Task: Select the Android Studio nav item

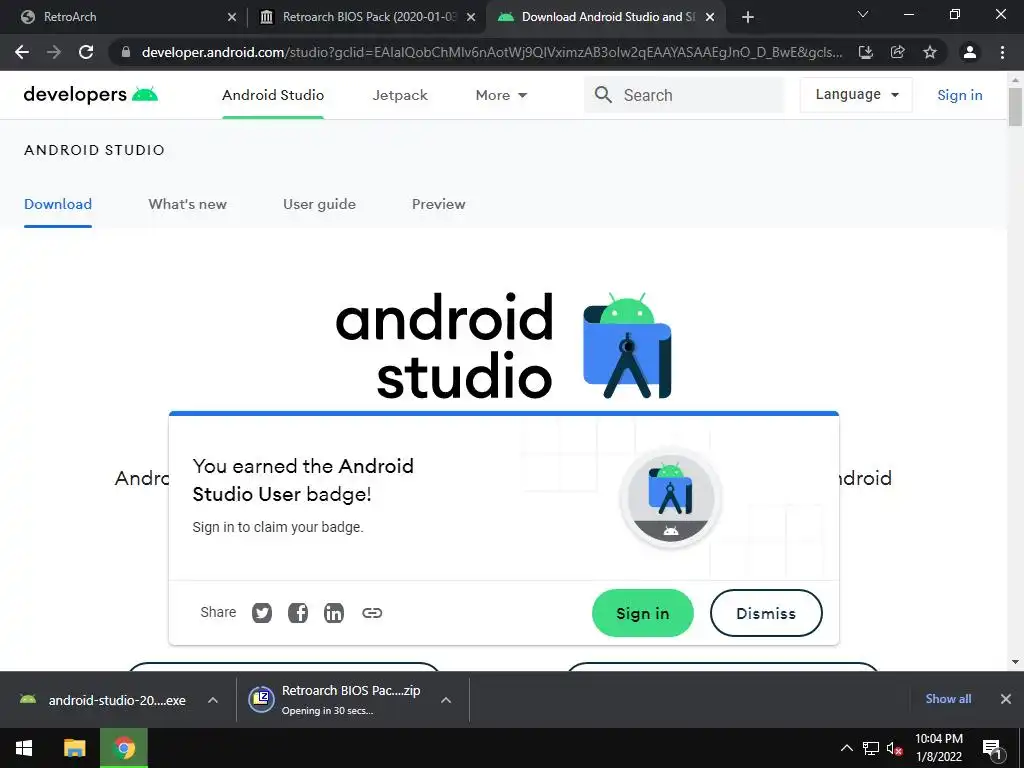Action: click(273, 95)
